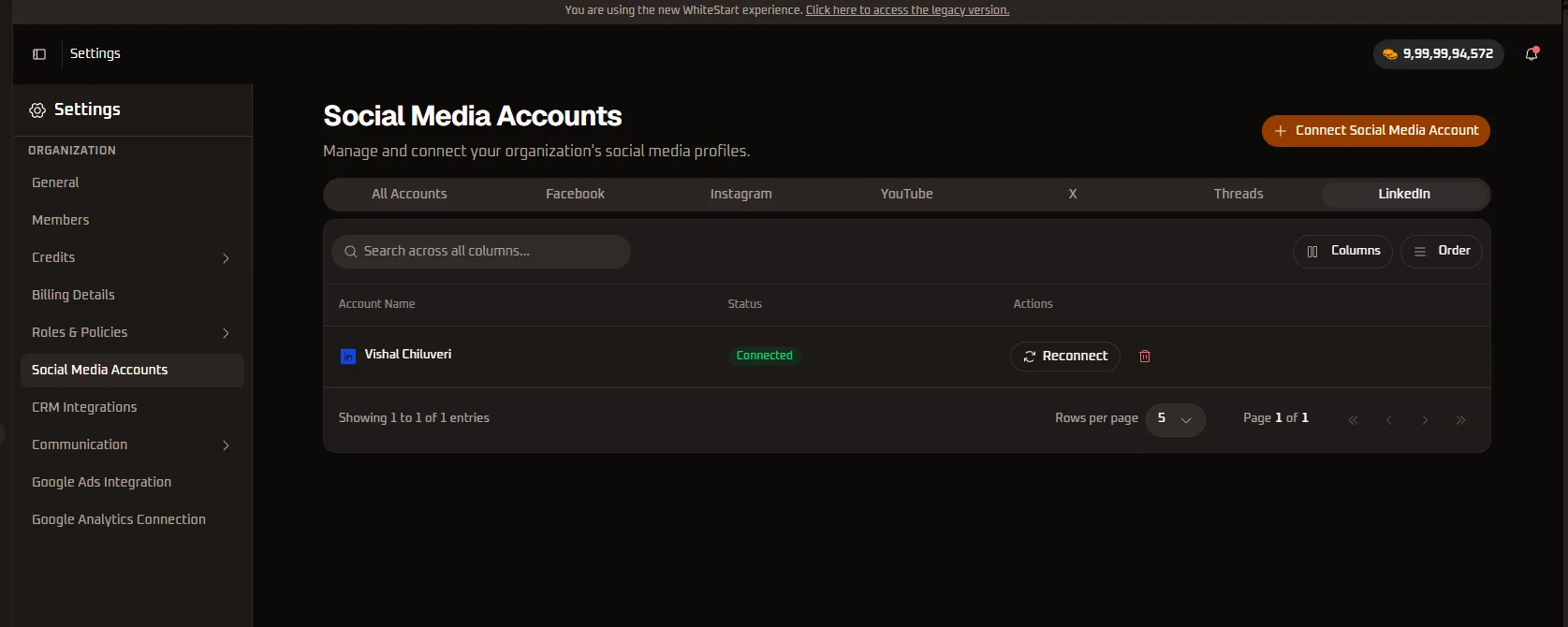The image size is (1568, 627).
Task: Click the Account Name column header
Action: [x=376, y=304]
